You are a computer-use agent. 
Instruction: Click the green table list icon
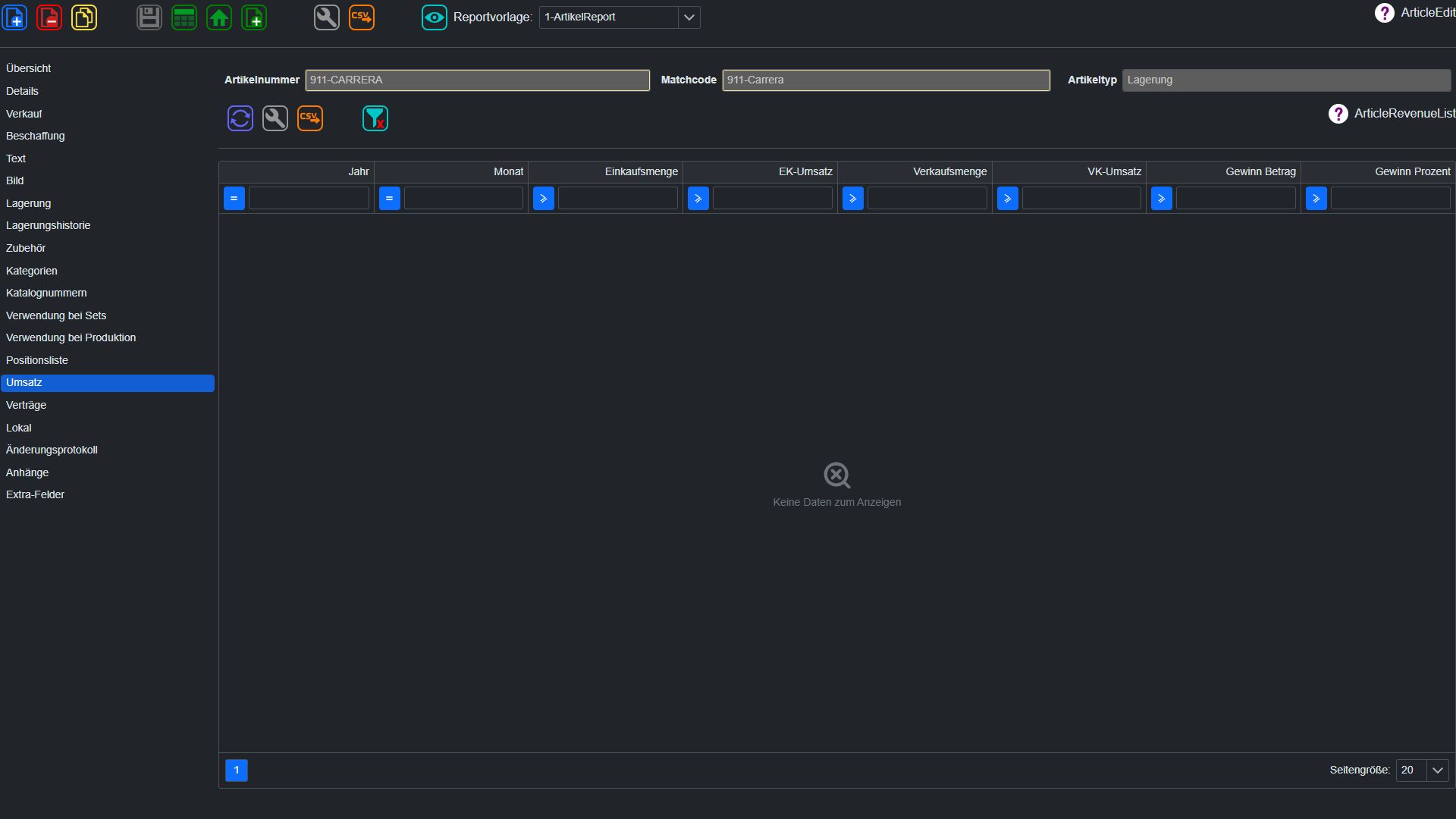click(x=184, y=17)
